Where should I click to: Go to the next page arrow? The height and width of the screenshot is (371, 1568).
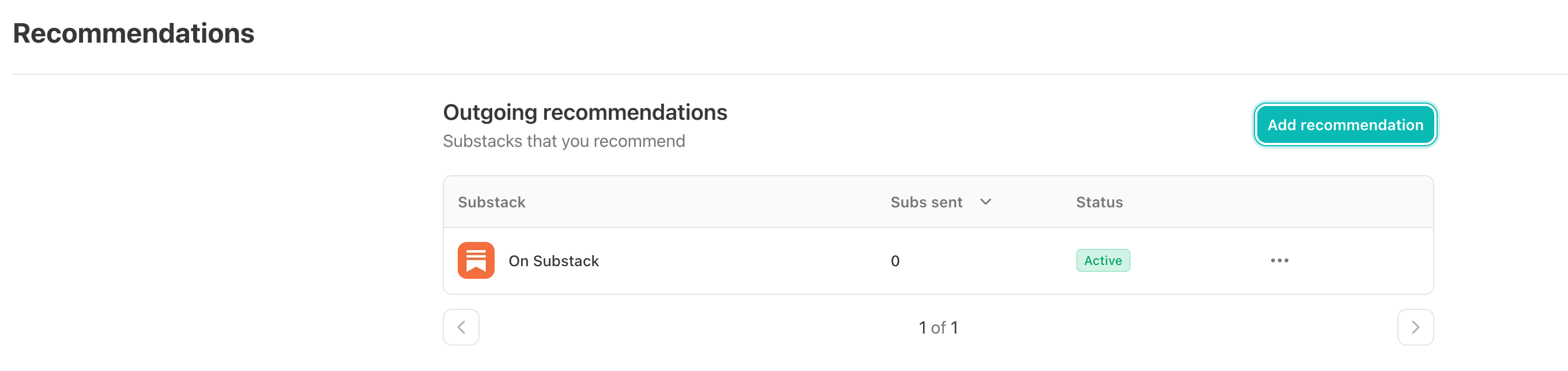pos(1415,327)
